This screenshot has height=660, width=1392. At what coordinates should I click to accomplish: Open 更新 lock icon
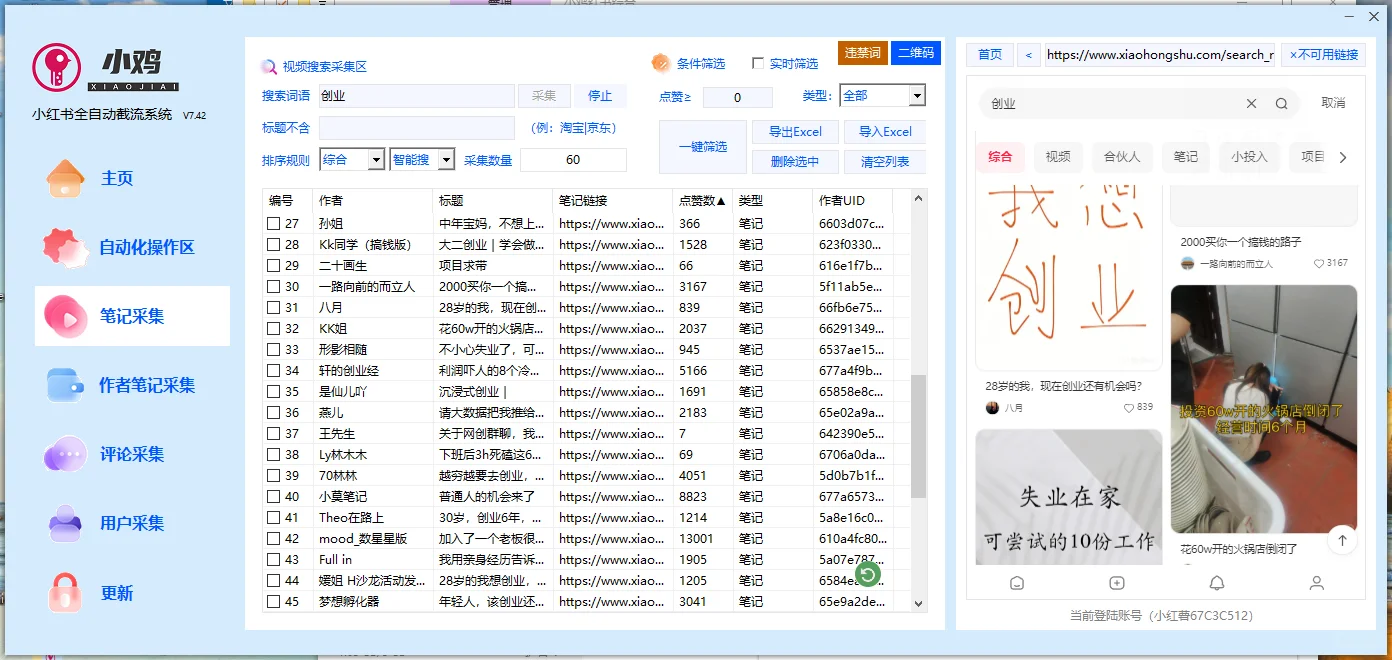click(65, 592)
